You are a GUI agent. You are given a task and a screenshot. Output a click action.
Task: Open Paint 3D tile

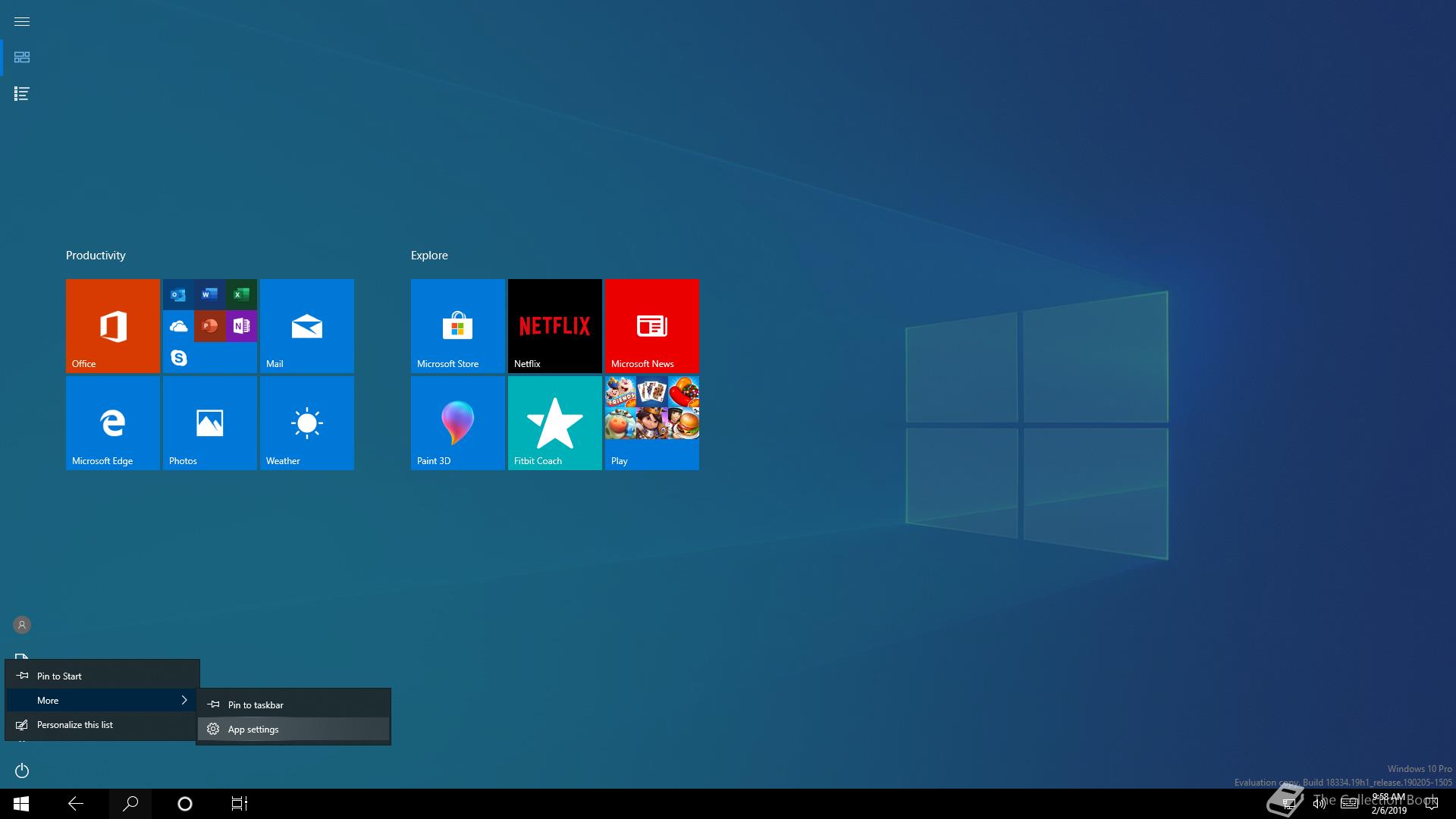click(457, 422)
